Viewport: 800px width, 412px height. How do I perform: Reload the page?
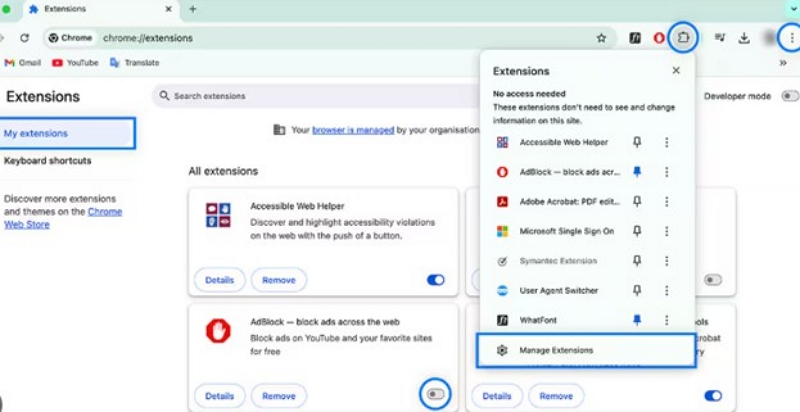point(24,38)
